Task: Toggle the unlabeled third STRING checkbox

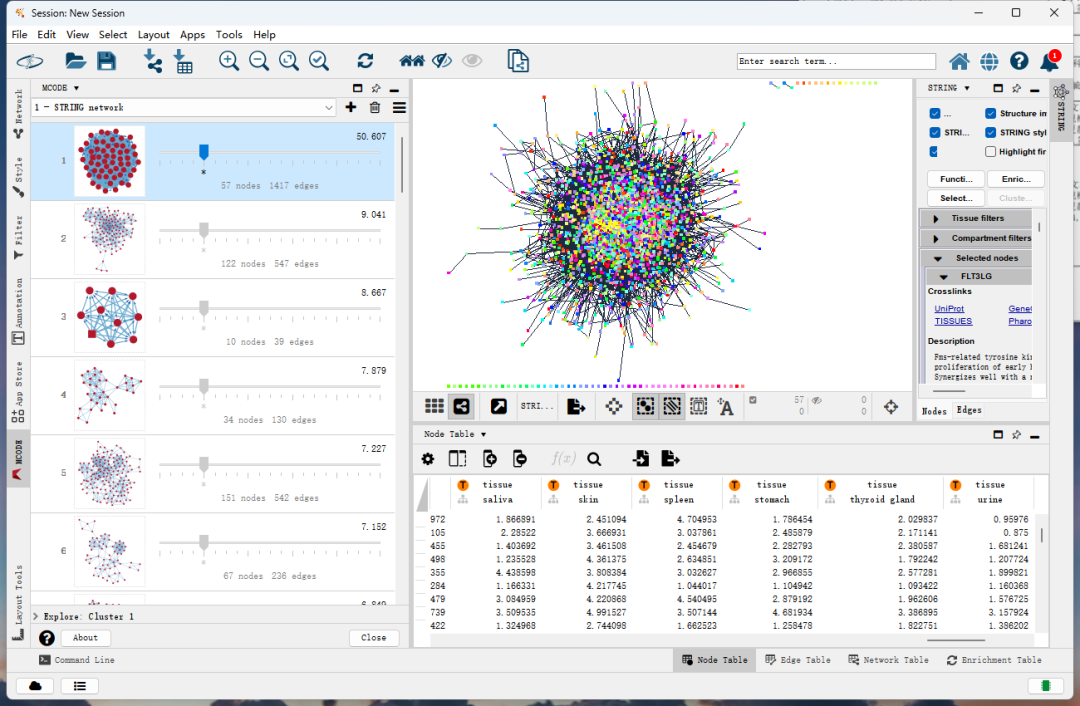Action: 933,152
